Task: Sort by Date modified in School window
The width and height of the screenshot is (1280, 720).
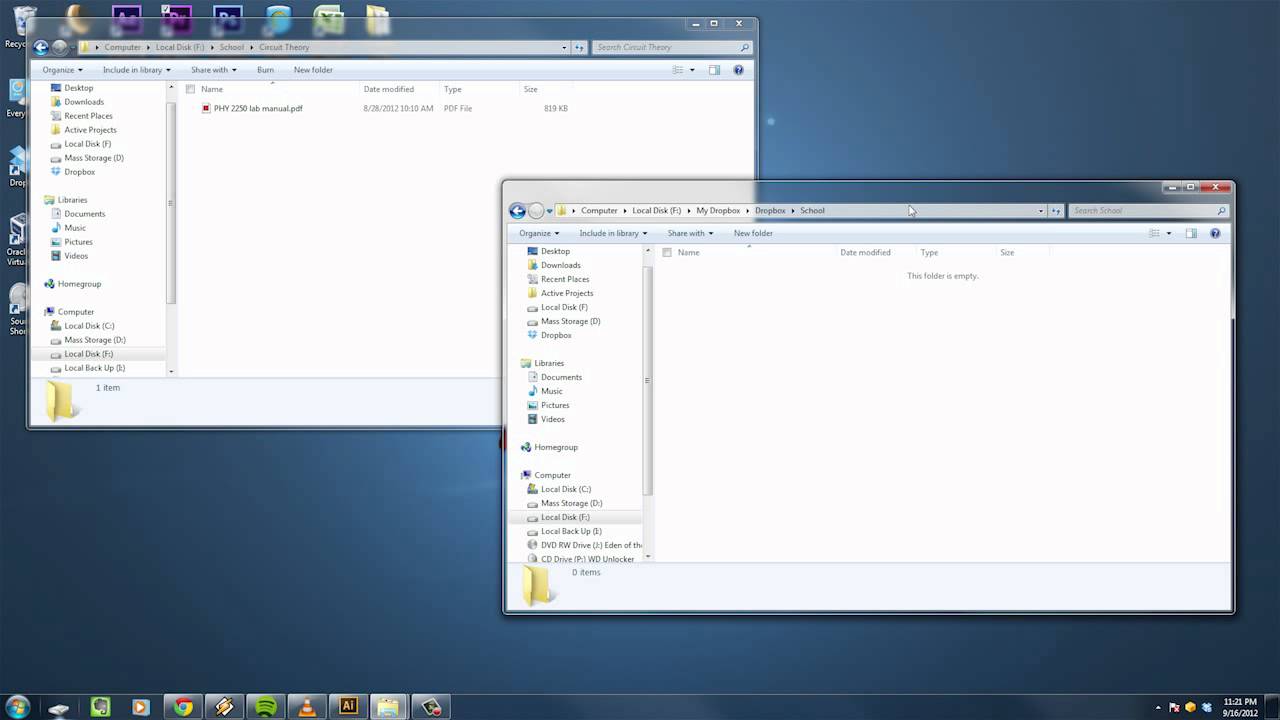Action: (x=865, y=252)
